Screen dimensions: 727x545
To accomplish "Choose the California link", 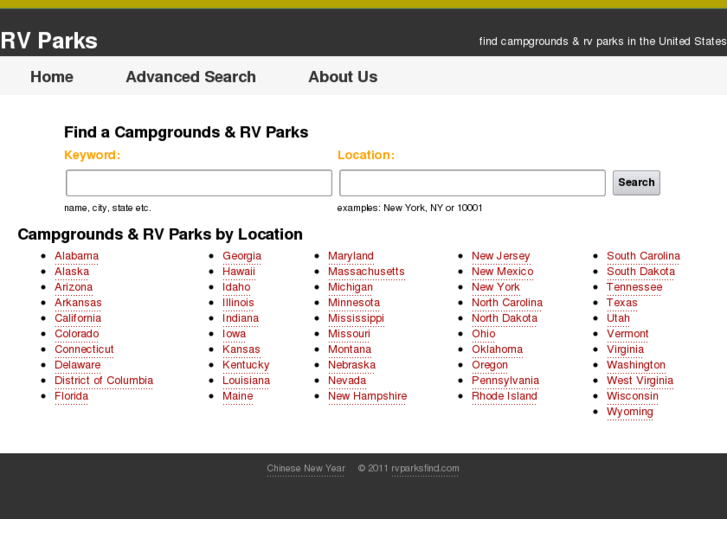I will pos(78,318).
